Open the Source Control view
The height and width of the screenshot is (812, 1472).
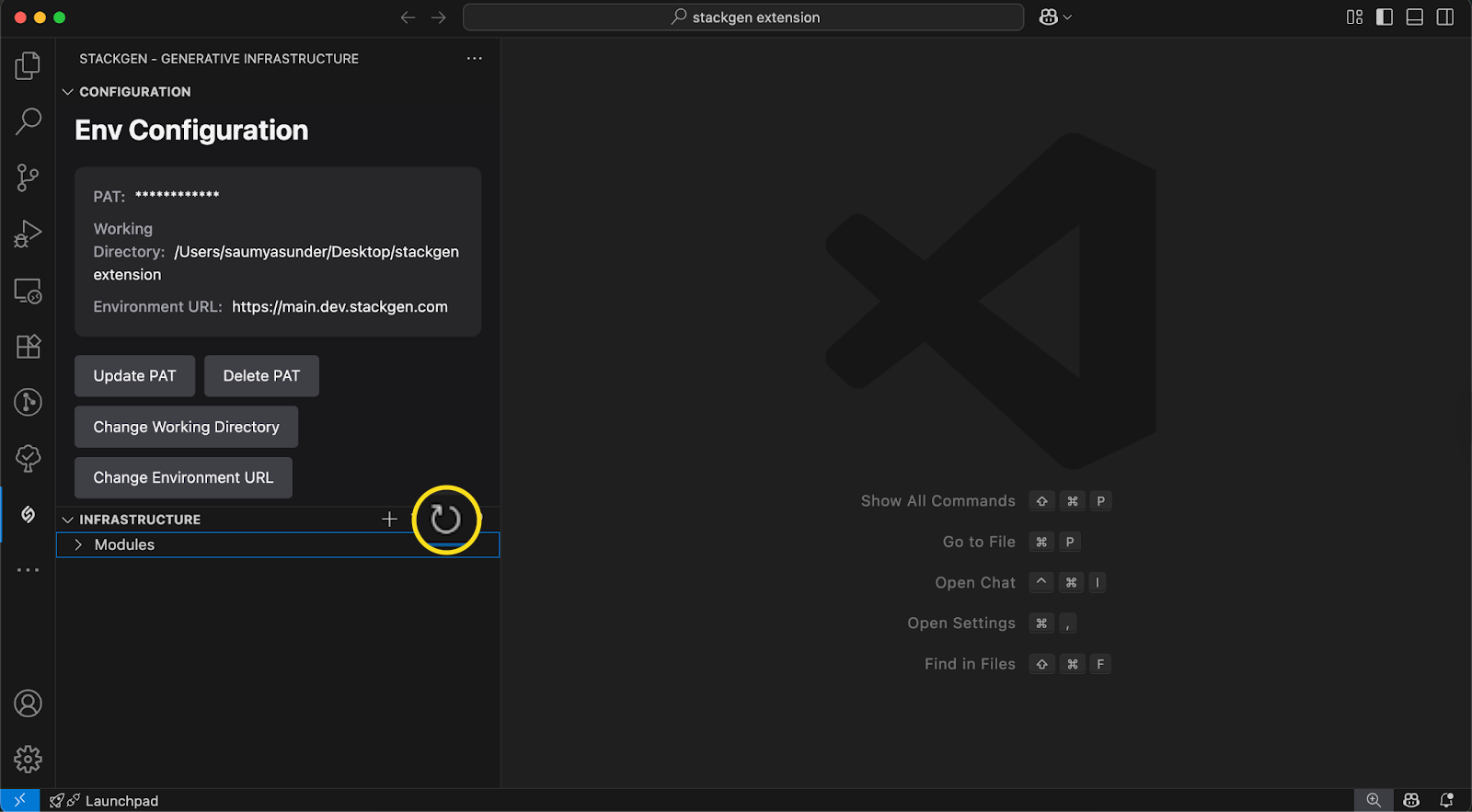click(x=28, y=177)
